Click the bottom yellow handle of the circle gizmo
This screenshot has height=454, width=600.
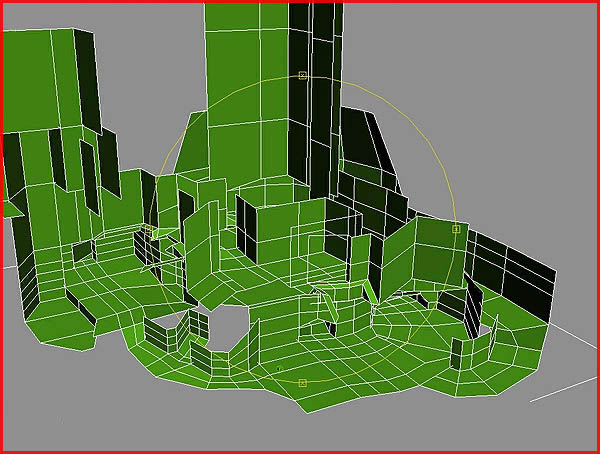click(x=302, y=383)
